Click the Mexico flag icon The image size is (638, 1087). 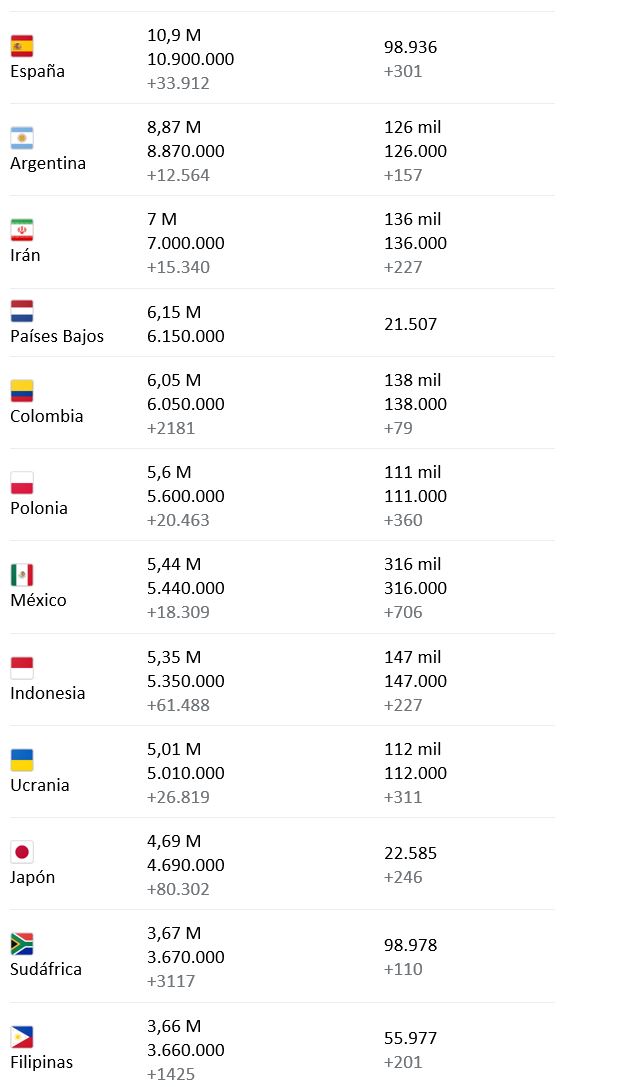click(x=22, y=575)
